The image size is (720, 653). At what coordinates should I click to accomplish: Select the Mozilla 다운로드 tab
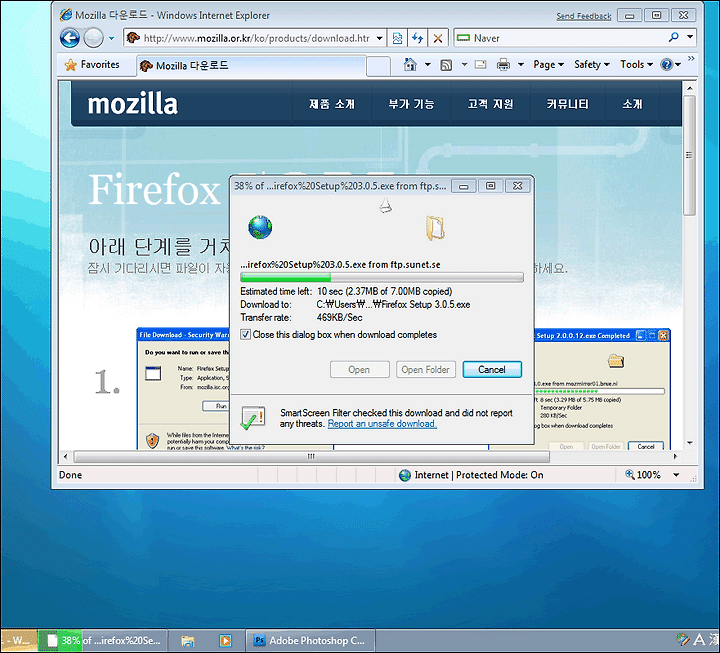(x=251, y=66)
